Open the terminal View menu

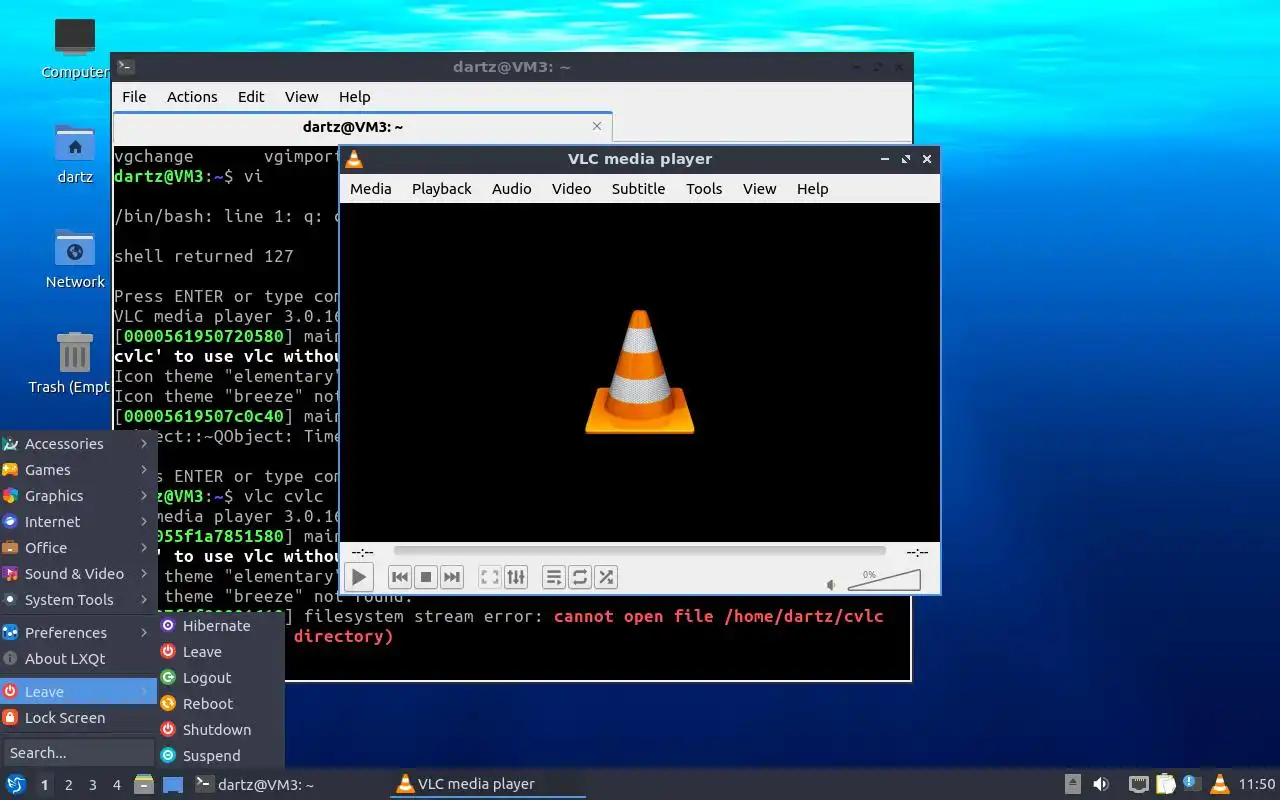301,97
